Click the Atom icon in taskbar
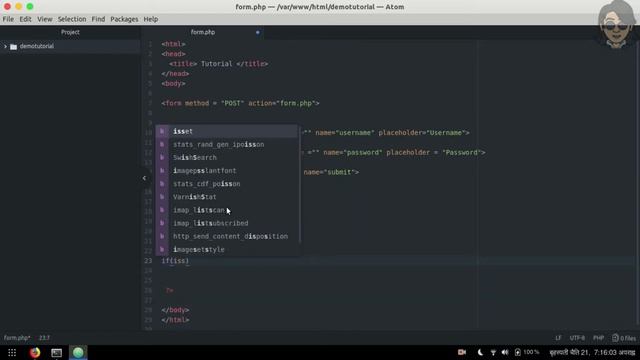 tap(78, 352)
